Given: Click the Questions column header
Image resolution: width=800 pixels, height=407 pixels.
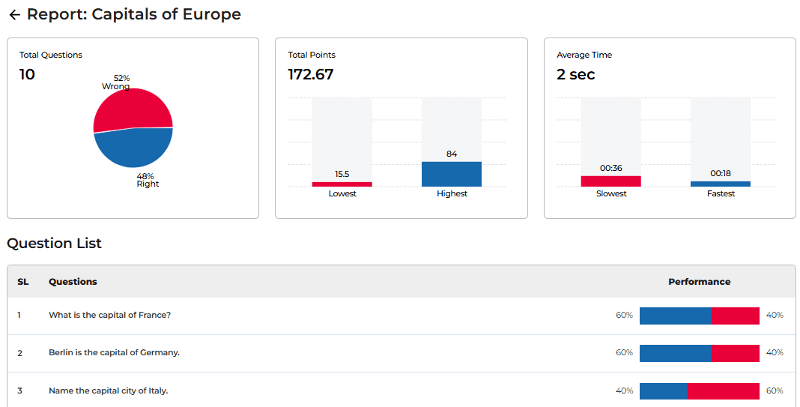Looking at the screenshot, I should (x=73, y=282).
